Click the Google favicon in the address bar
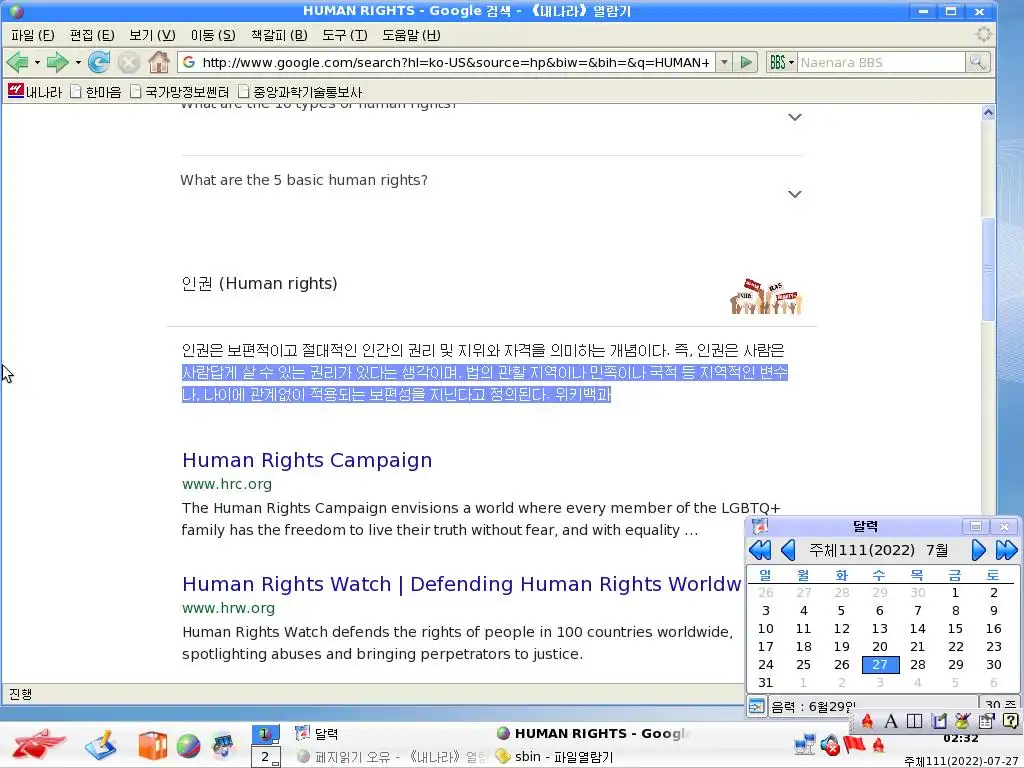 point(189,63)
